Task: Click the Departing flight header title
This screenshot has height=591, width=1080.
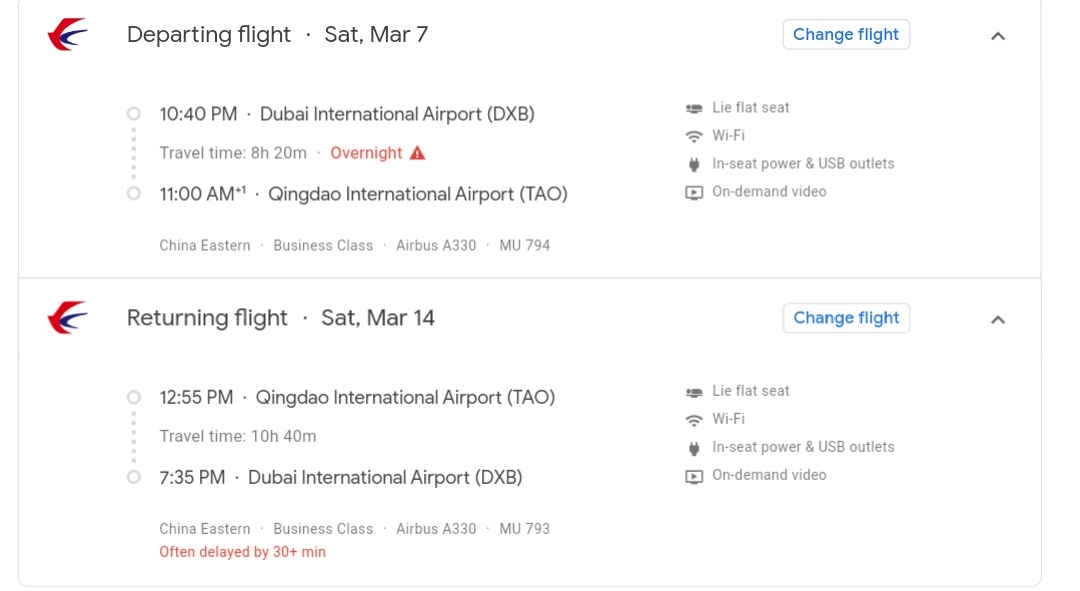Action: tap(208, 35)
